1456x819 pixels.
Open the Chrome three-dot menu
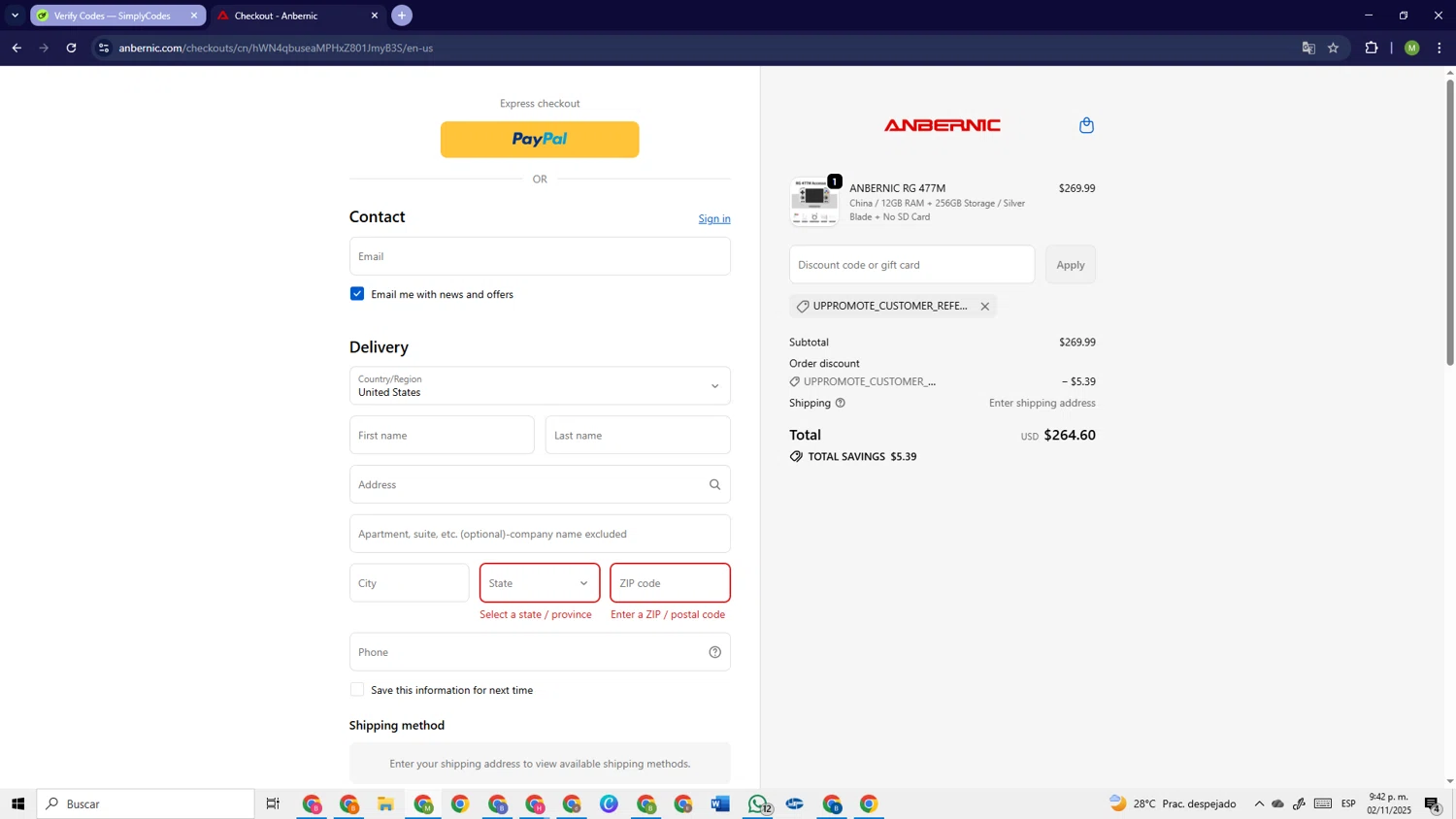click(x=1439, y=48)
